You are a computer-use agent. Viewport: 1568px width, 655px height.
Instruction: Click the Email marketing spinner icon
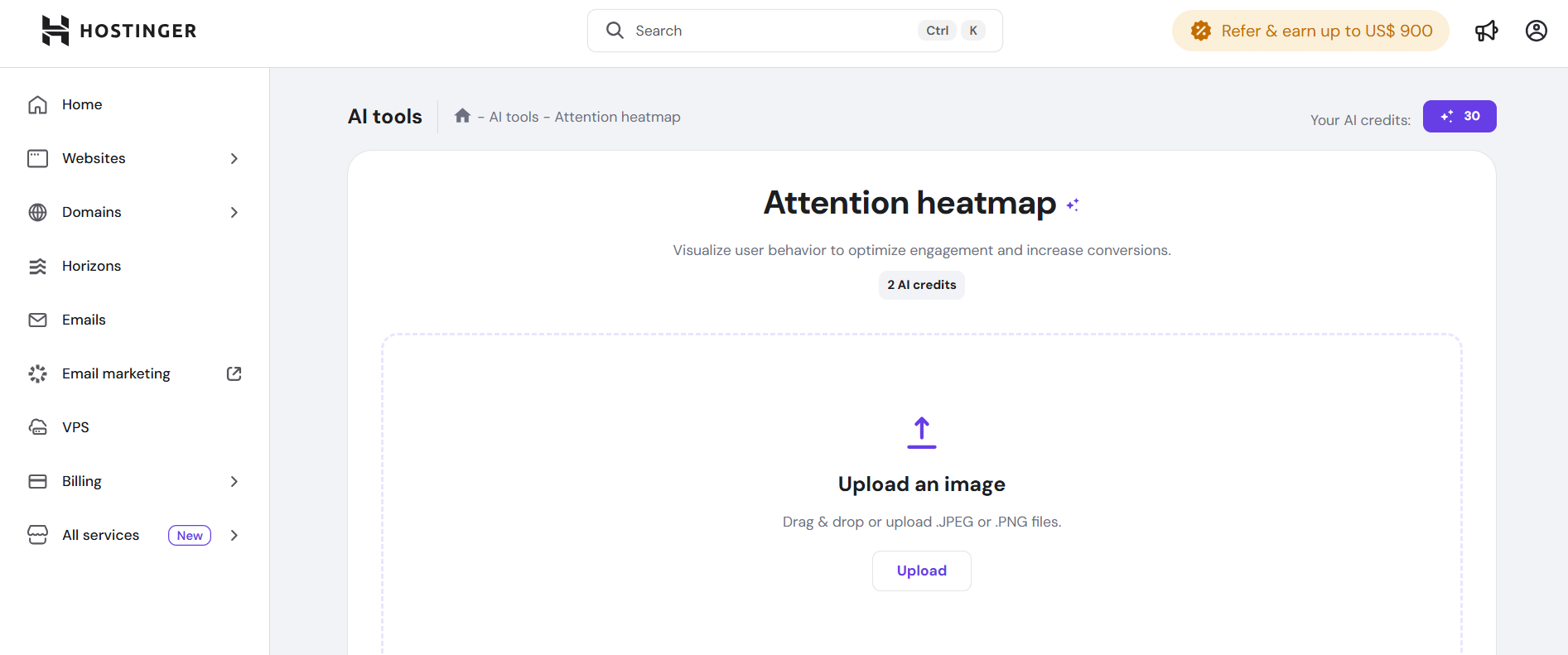[x=38, y=373]
